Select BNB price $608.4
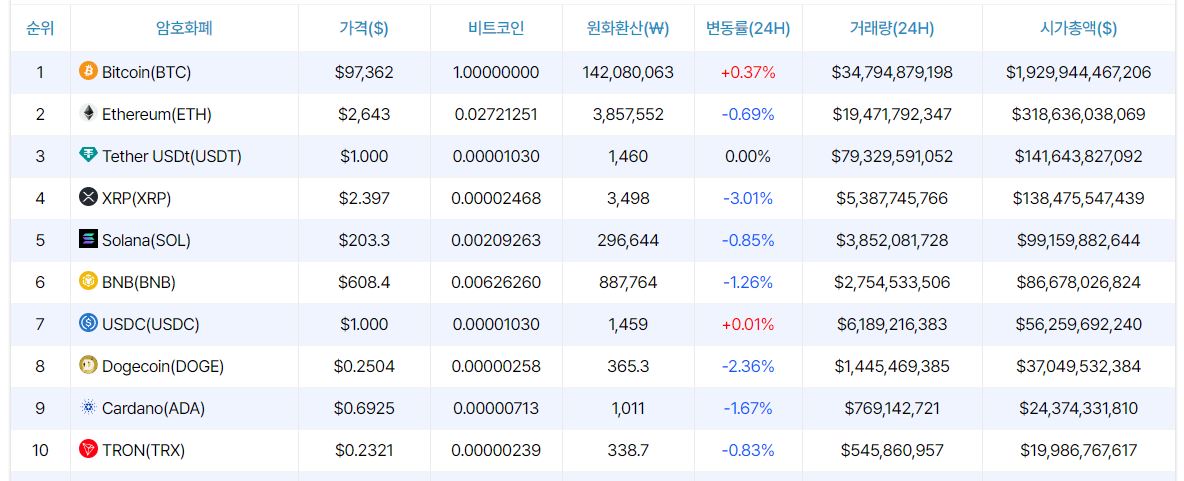 coord(364,282)
